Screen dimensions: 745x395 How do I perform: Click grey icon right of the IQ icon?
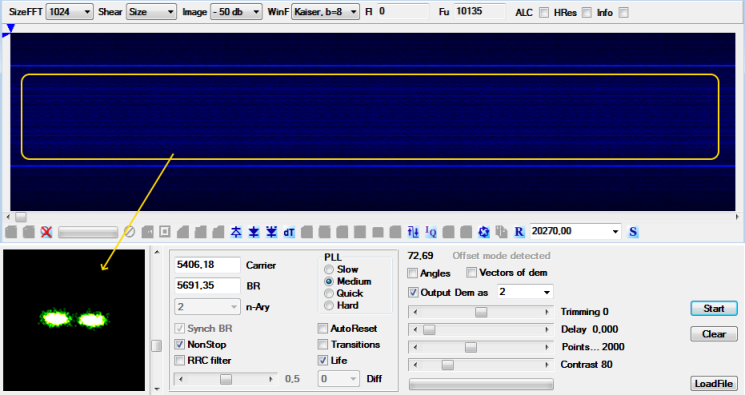click(x=448, y=232)
